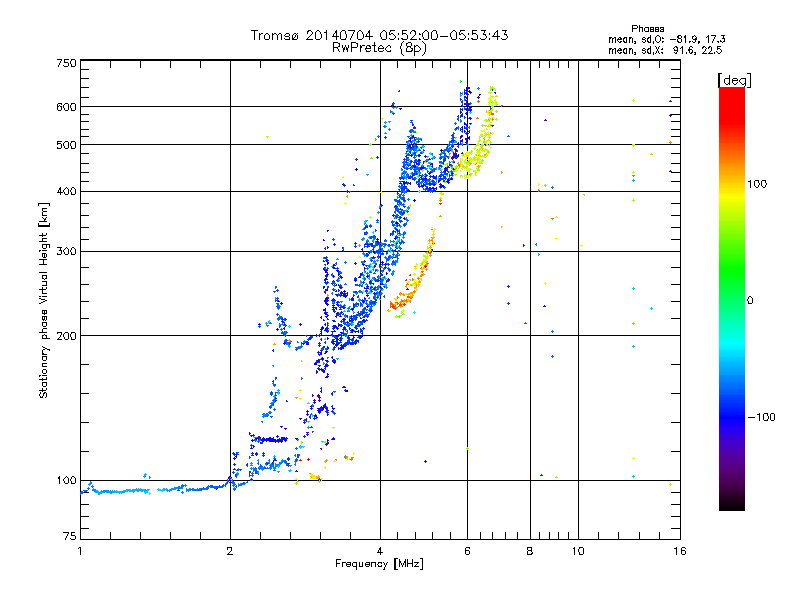
Task: Click the colorbar label 0
Action: (x=750, y=301)
